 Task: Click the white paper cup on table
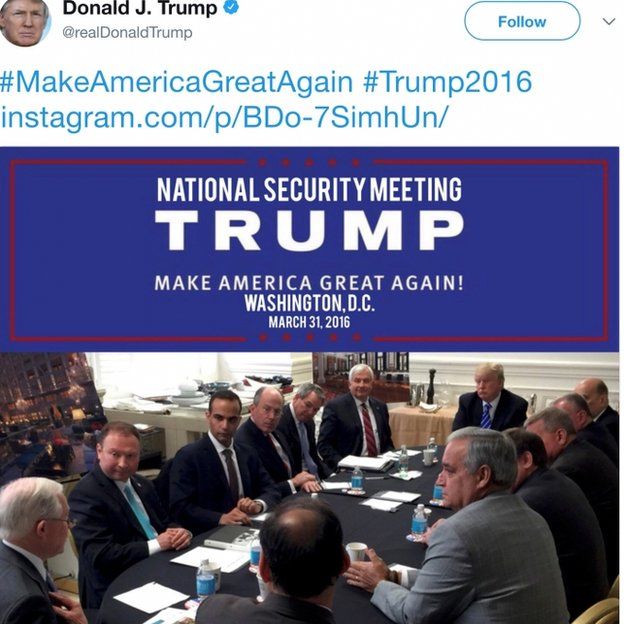click(356, 552)
